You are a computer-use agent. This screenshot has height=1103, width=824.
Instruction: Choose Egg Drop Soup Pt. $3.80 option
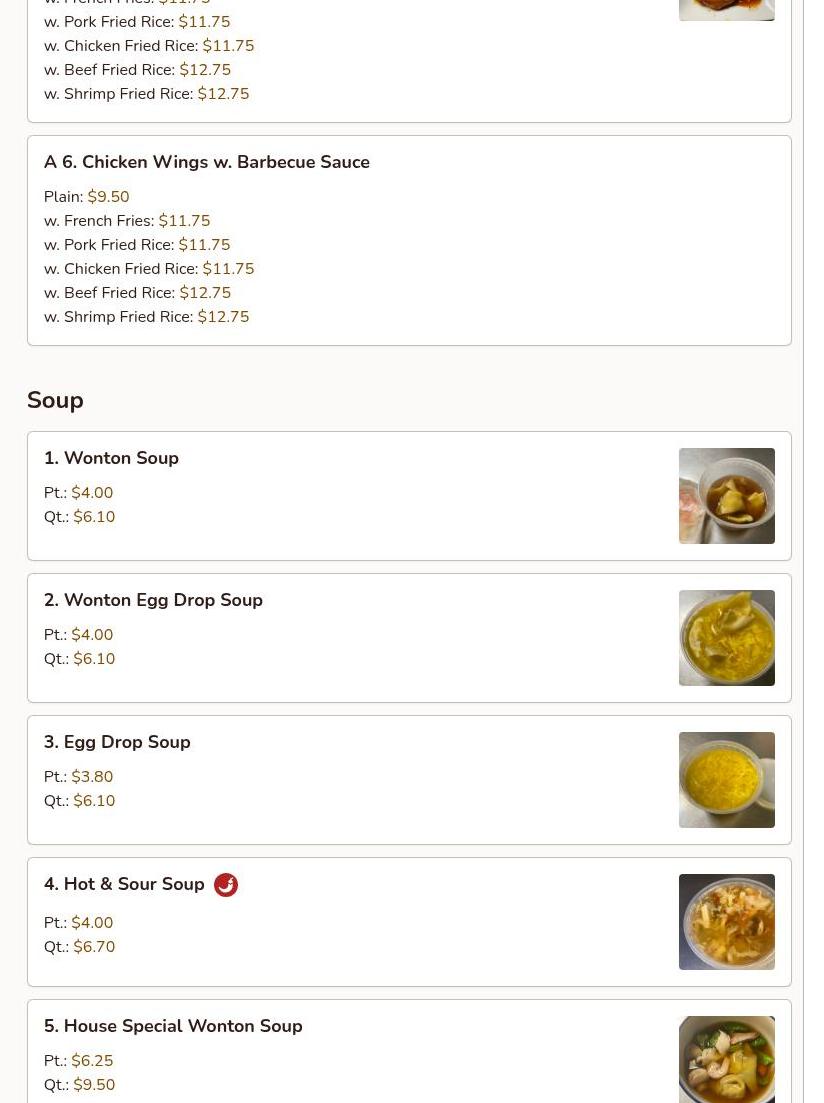78,777
